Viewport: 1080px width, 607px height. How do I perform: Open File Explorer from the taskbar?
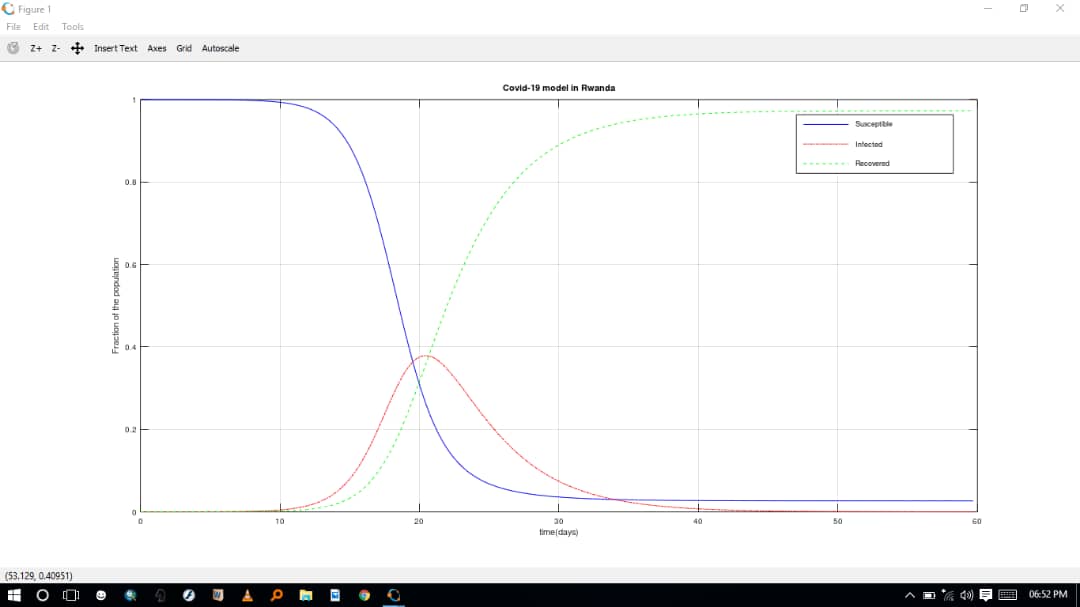pyautogui.click(x=306, y=595)
